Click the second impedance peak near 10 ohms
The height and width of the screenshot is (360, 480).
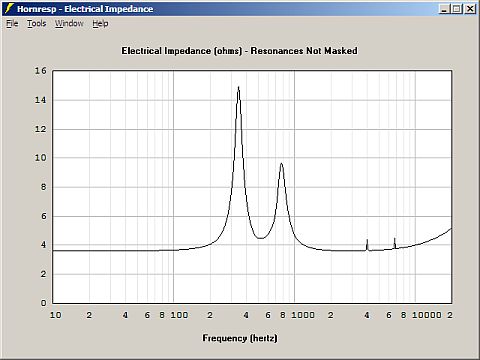point(282,165)
